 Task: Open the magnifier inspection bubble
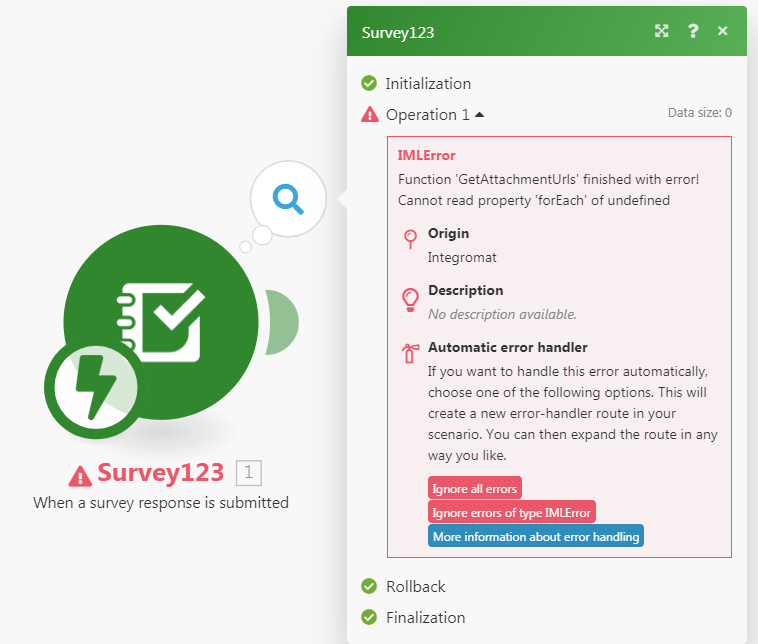point(288,199)
